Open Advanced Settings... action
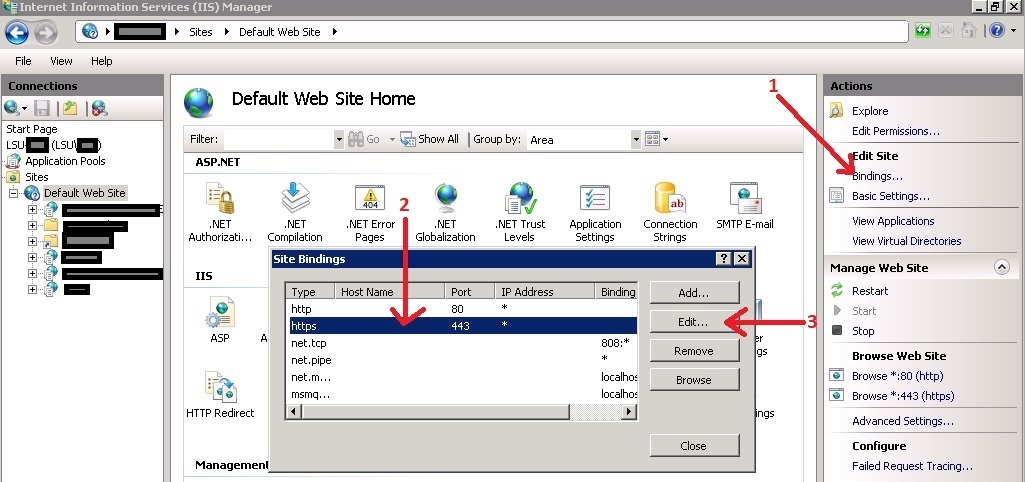 pyautogui.click(x=903, y=421)
